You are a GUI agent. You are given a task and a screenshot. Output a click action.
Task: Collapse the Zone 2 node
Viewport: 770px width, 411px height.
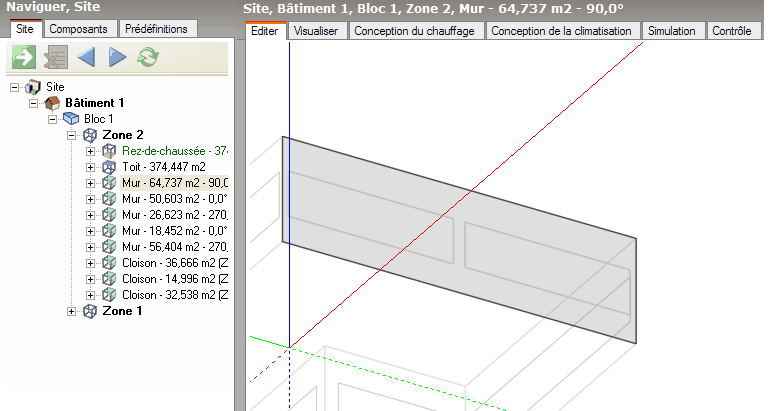(x=71, y=135)
